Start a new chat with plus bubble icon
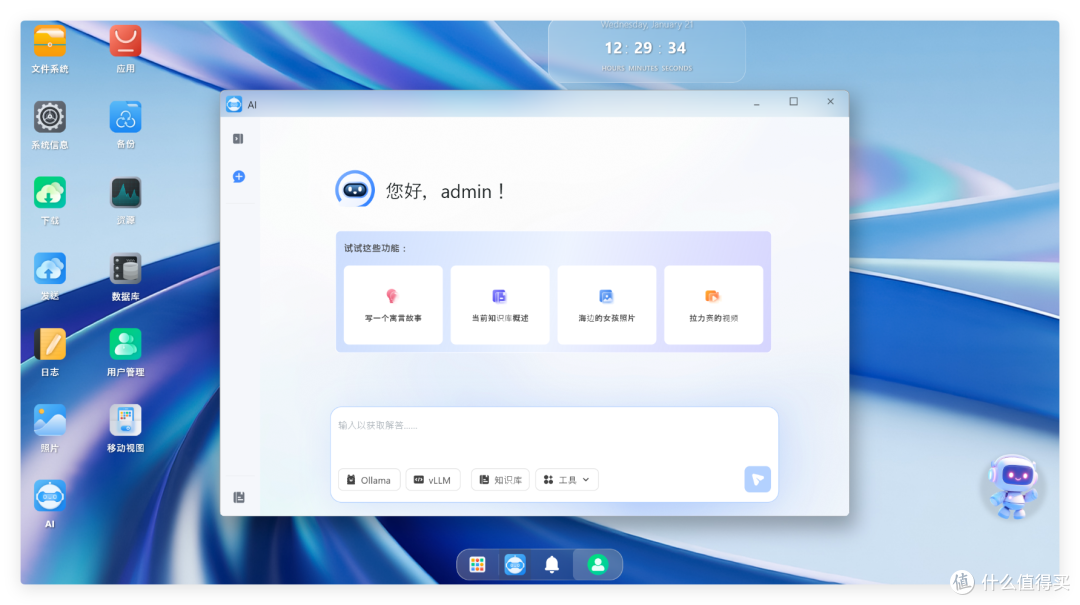Screen dimensions: 1080x605 239,177
